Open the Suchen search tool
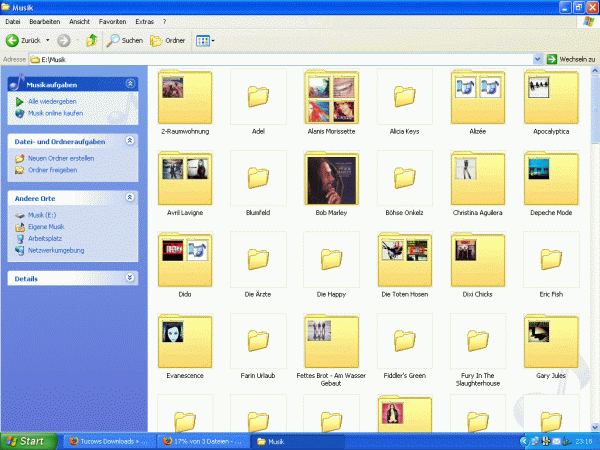 pyautogui.click(x=125, y=40)
